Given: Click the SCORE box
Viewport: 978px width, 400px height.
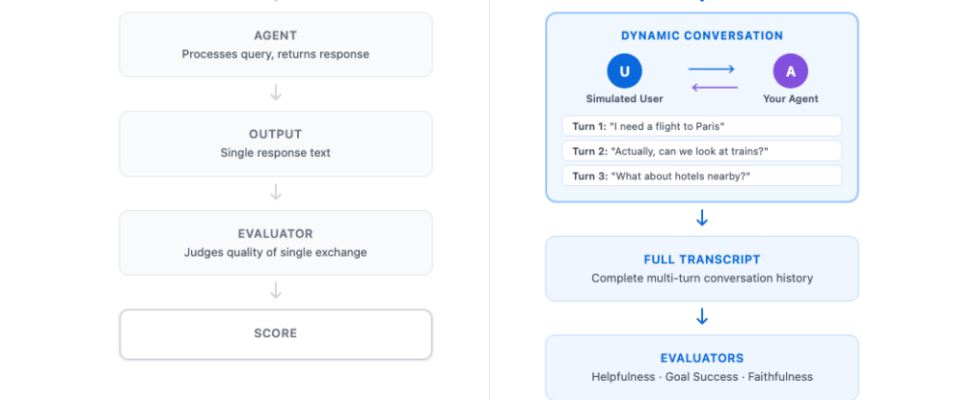Looking at the screenshot, I should (x=276, y=334).
